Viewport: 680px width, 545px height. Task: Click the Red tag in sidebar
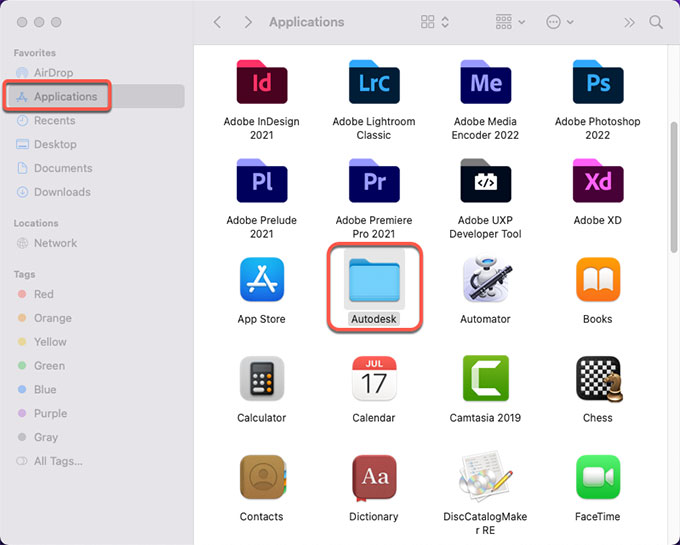click(x=43, y=294)
